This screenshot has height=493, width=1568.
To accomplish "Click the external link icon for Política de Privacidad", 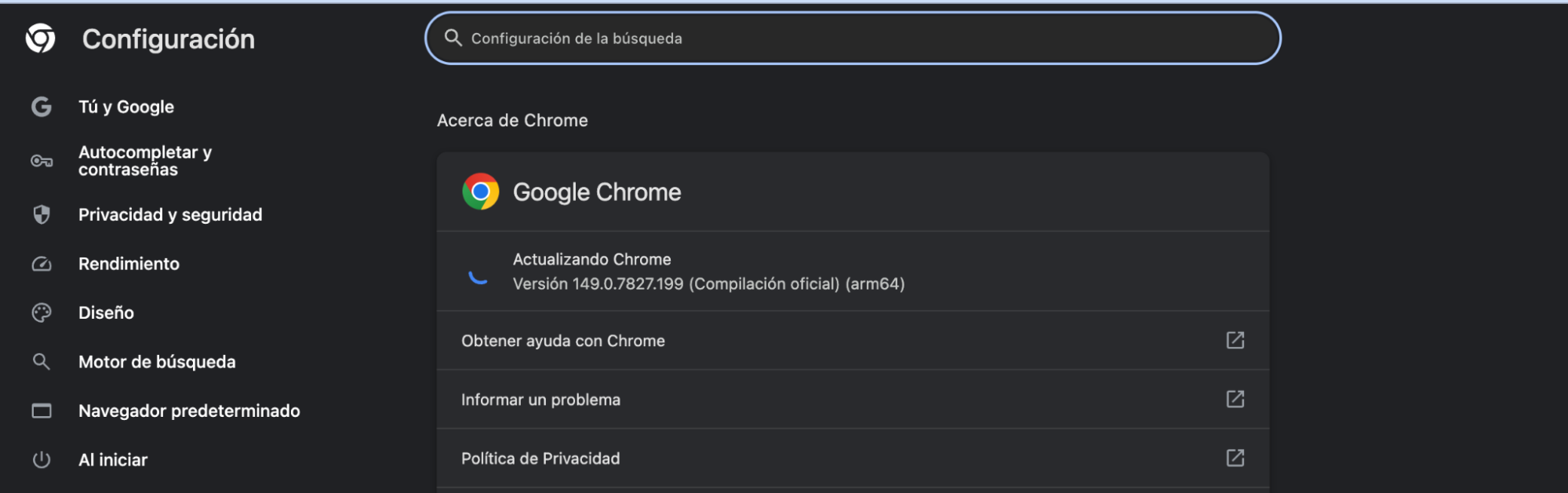I will pyautogui.click(x=1235, y=458).
